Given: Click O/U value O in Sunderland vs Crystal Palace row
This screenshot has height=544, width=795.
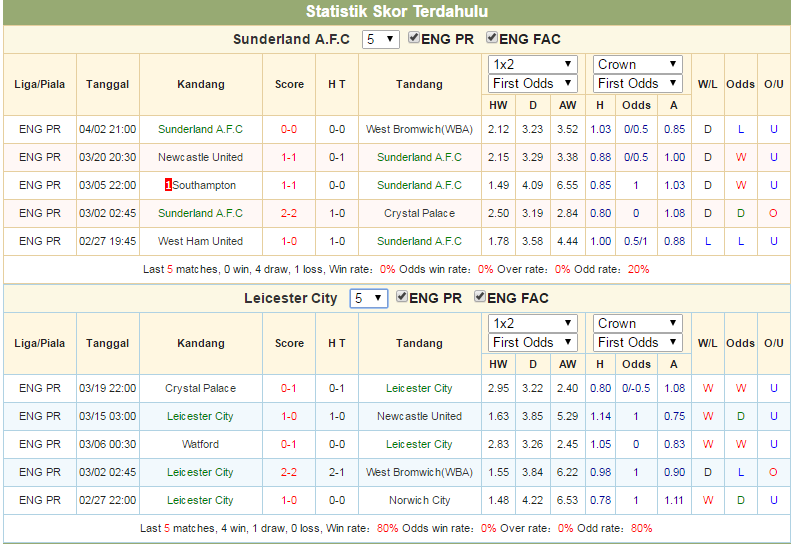Looking at the screenshot, I should pos(773,213).
